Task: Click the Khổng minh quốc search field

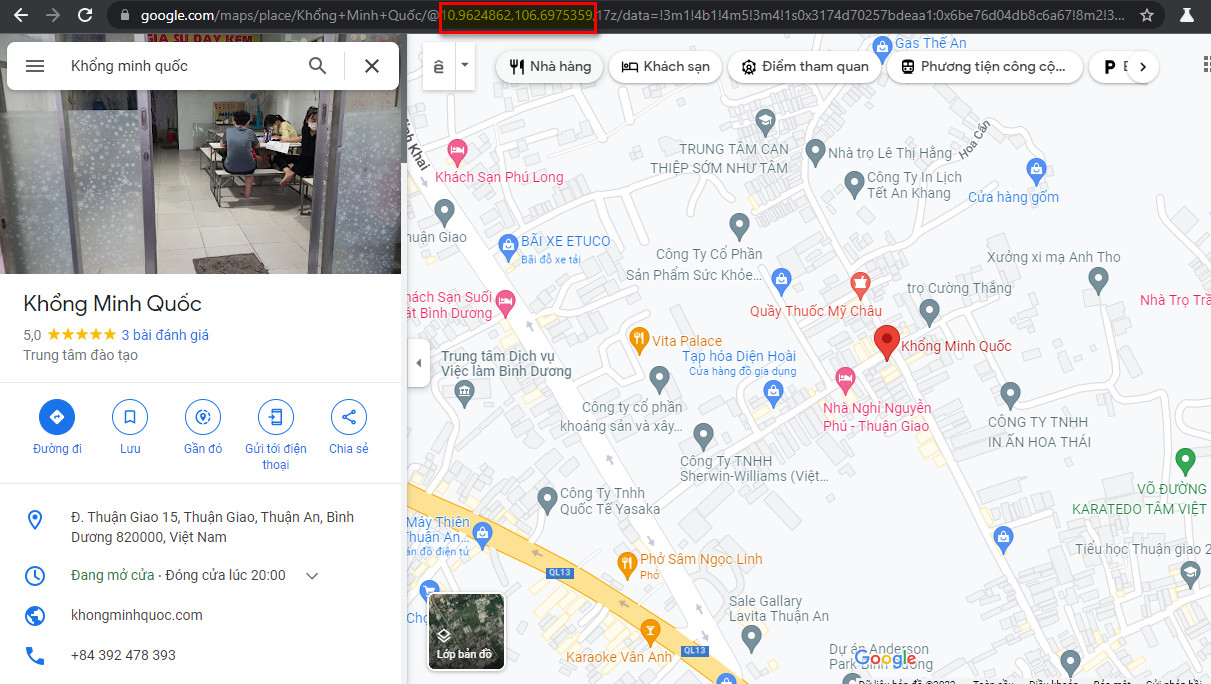Action: 180,66
